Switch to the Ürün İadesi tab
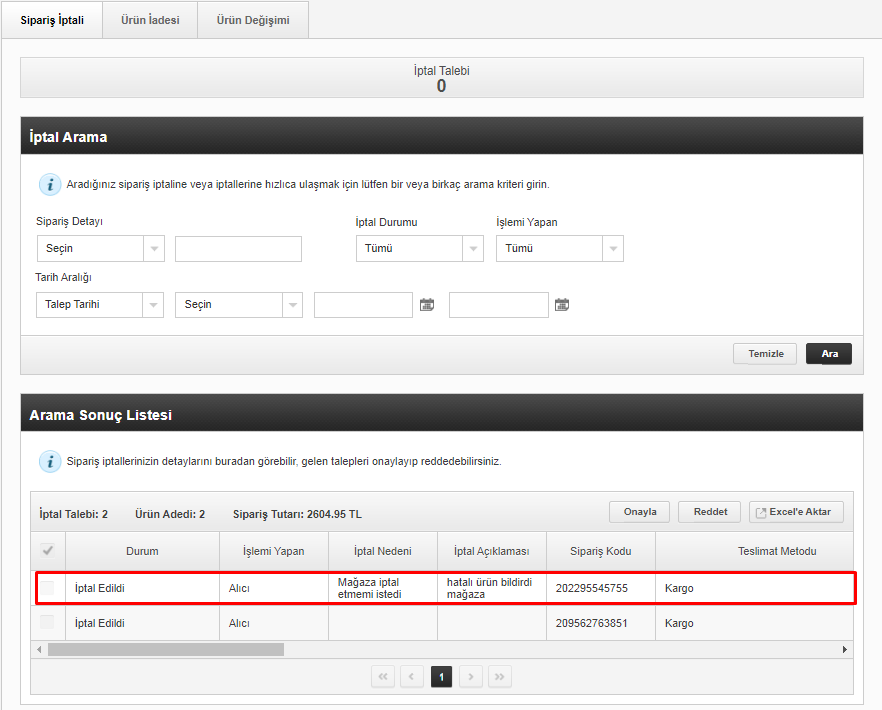Viewport: 882px width, 710px height. (150, 20)
